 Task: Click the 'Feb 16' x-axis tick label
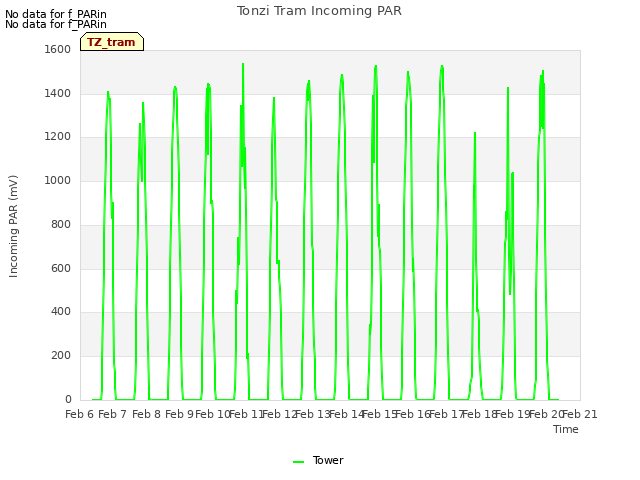tap(413, 414)
